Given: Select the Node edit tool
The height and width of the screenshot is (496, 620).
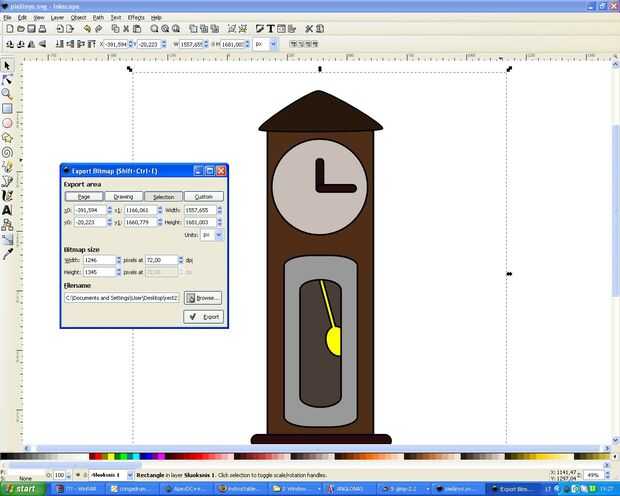Looking at the screenshot, I should coord(7,80).
